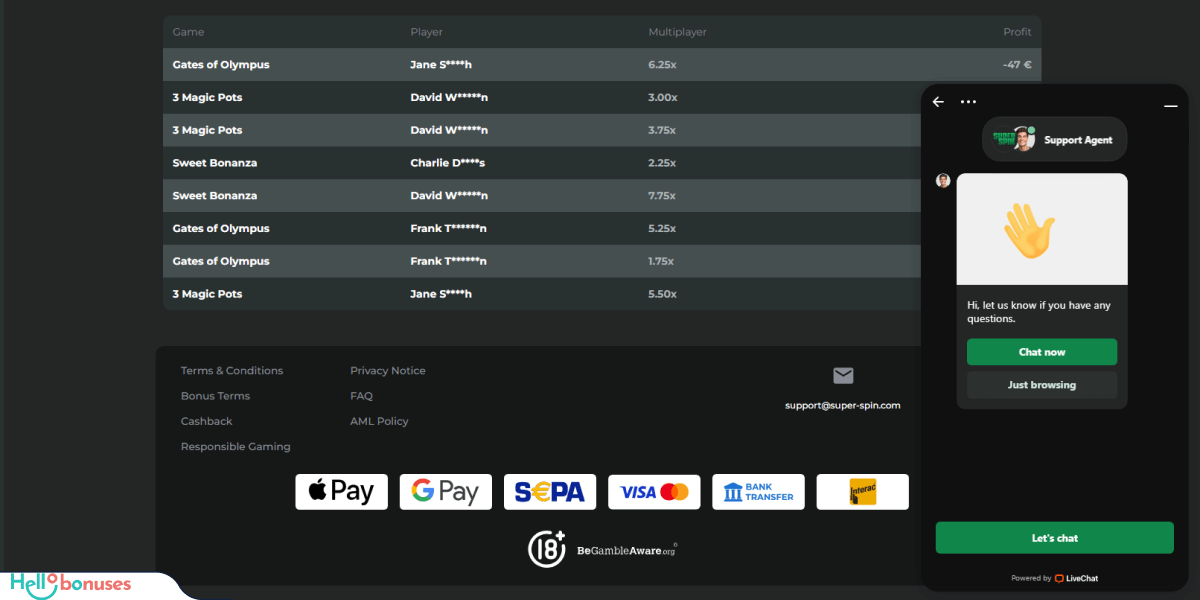Screen dimensions: 1200x600
Task: Click the 3.00x multiplier cell
Action: coord(662,98)
